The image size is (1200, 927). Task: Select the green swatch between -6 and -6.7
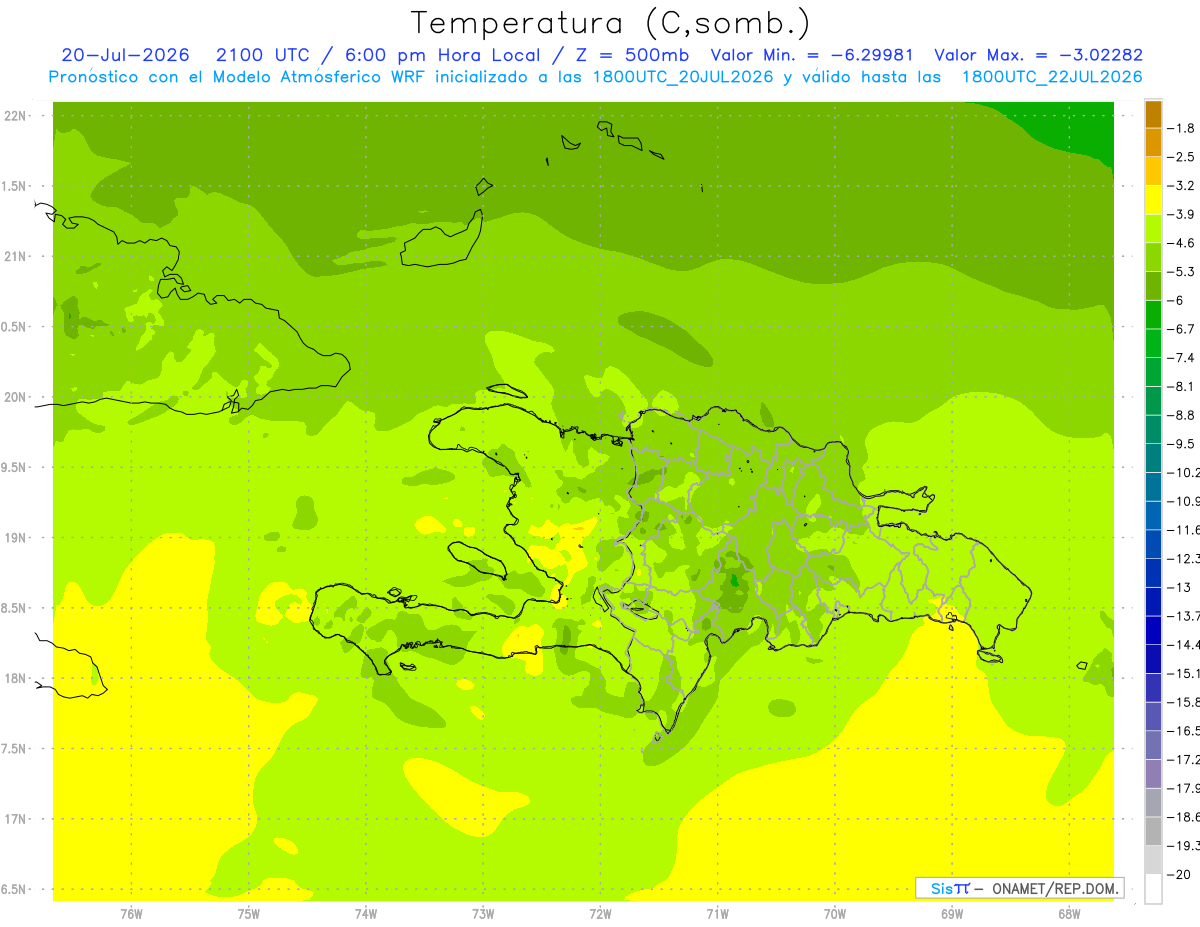coord(1153,315)
